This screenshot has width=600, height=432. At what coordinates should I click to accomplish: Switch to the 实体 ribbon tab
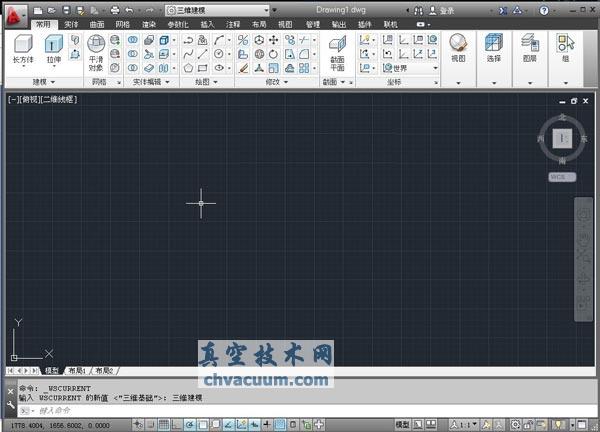[71, 23]
